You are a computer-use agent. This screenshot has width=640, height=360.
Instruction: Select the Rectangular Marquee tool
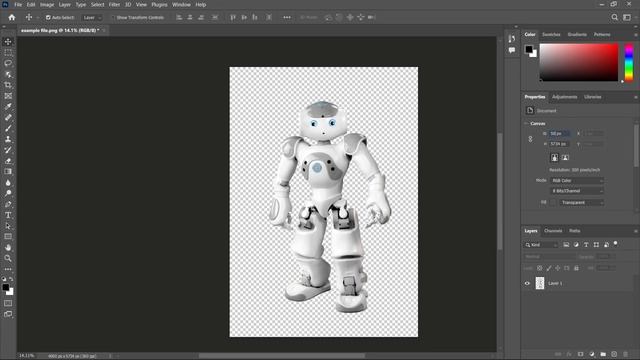pyautogui.click(x=8, y=53)
